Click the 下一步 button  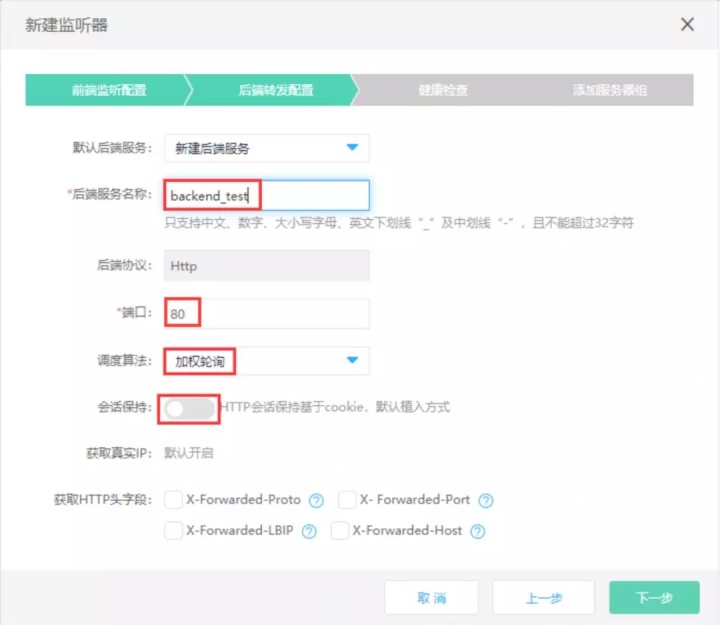coord(654,598)
